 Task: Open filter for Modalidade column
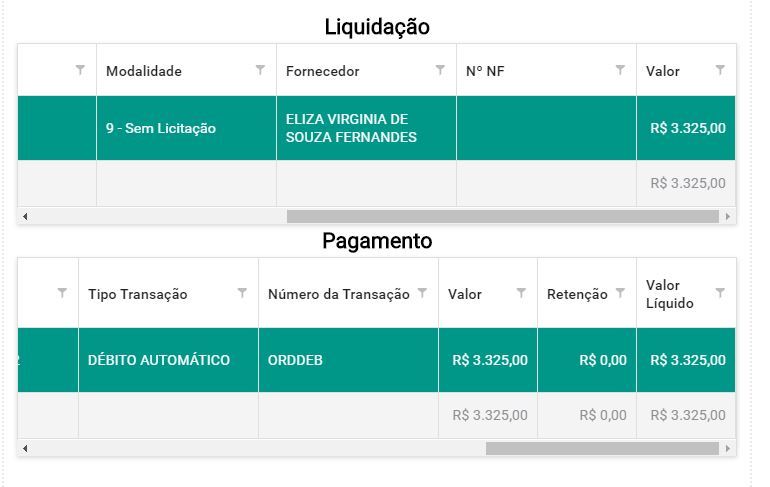260,70
